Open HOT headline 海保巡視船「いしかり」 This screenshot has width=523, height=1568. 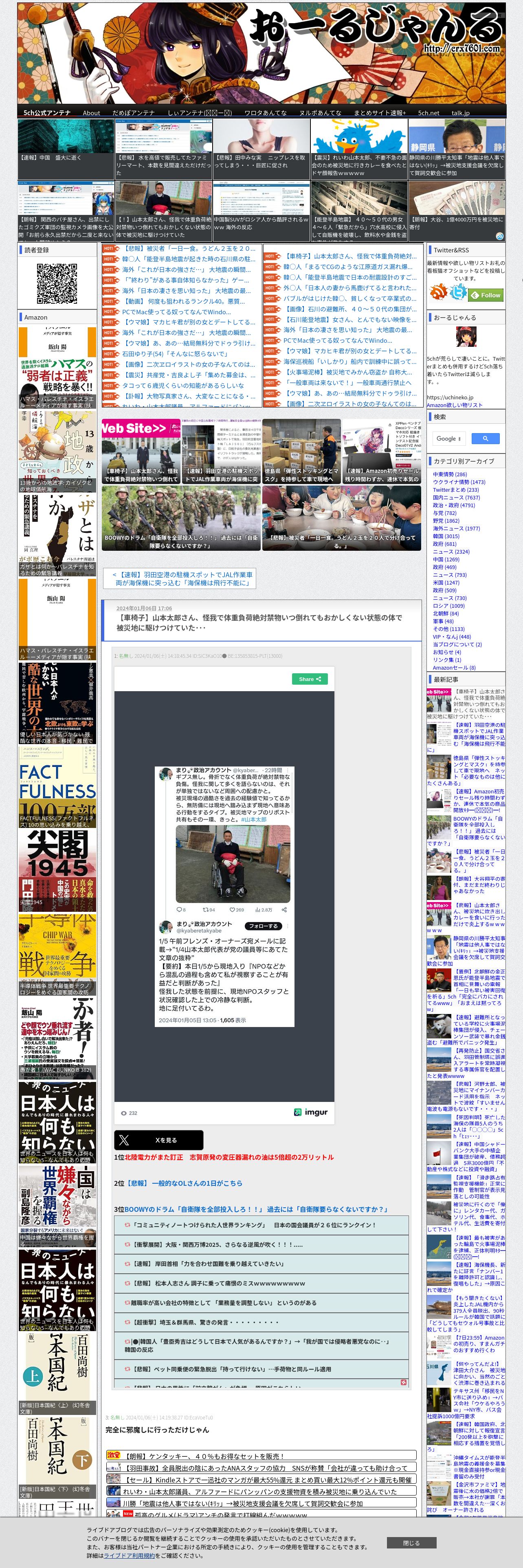coord(350,361)
